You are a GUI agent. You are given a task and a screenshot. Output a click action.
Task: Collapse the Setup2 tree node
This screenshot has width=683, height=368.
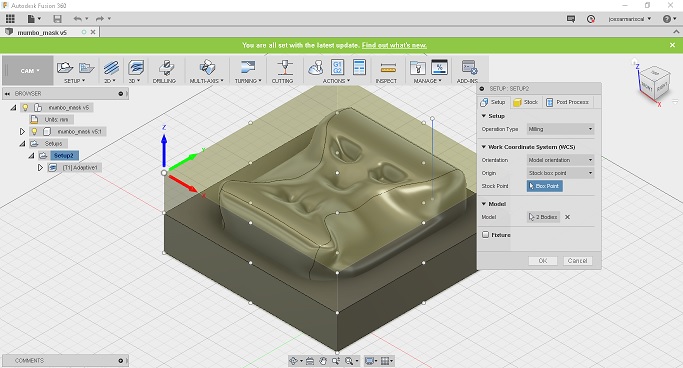click(31, 155)
